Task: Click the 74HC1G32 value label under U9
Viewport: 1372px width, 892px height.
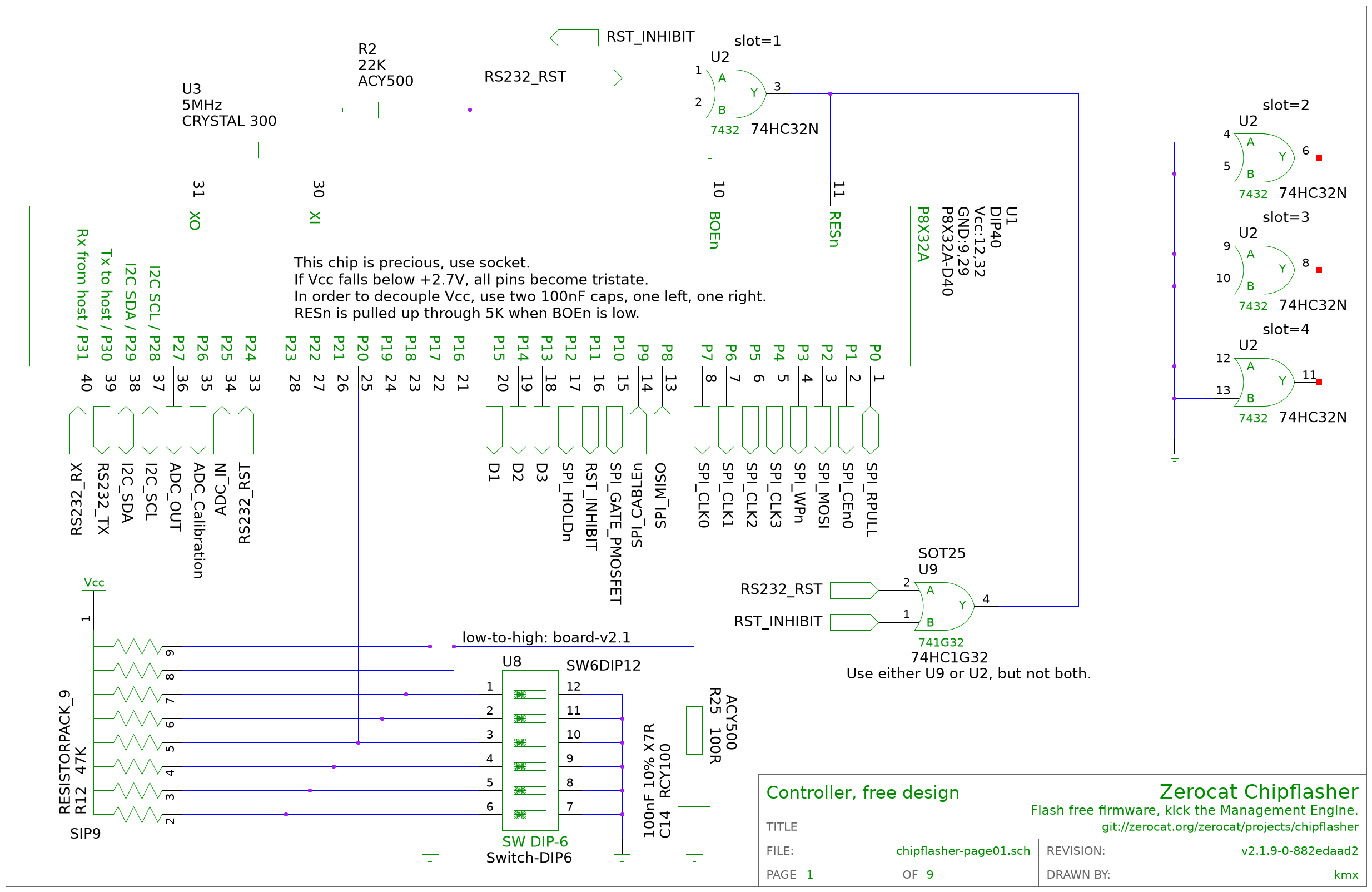Action: click(949, 658)
